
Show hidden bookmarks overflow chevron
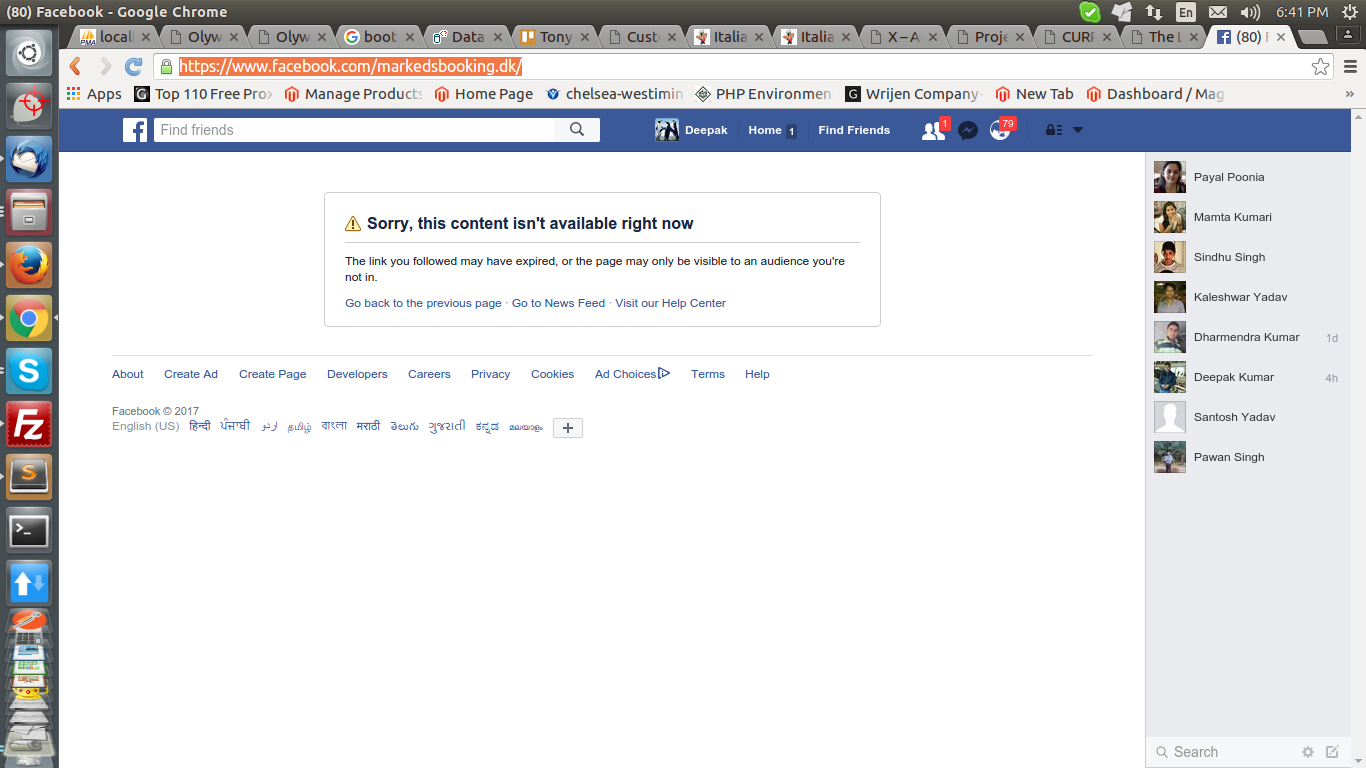pyautogui.click(x=1349, y=94)
